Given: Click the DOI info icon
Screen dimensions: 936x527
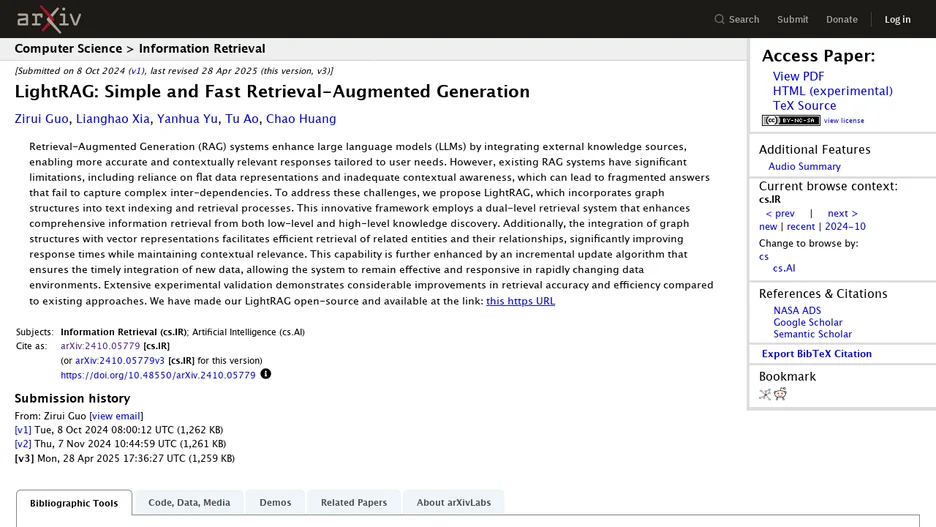Looking at the screenshot, I should [266, 374].
